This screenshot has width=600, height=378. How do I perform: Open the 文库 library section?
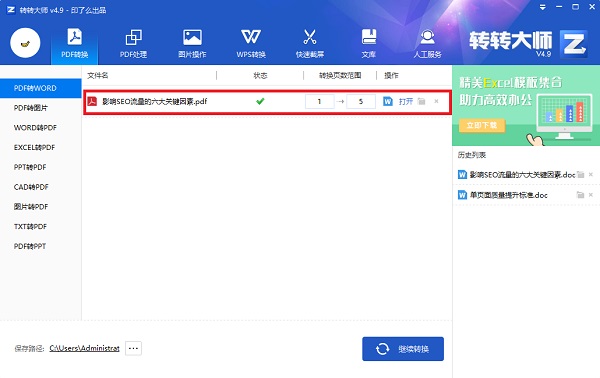coord(368,44)
